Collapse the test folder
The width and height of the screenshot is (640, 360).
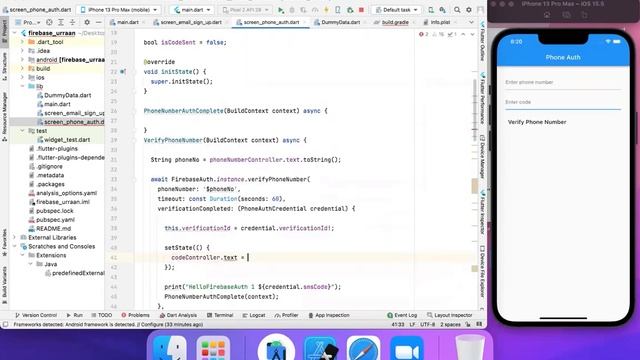[x=22, y=131]
